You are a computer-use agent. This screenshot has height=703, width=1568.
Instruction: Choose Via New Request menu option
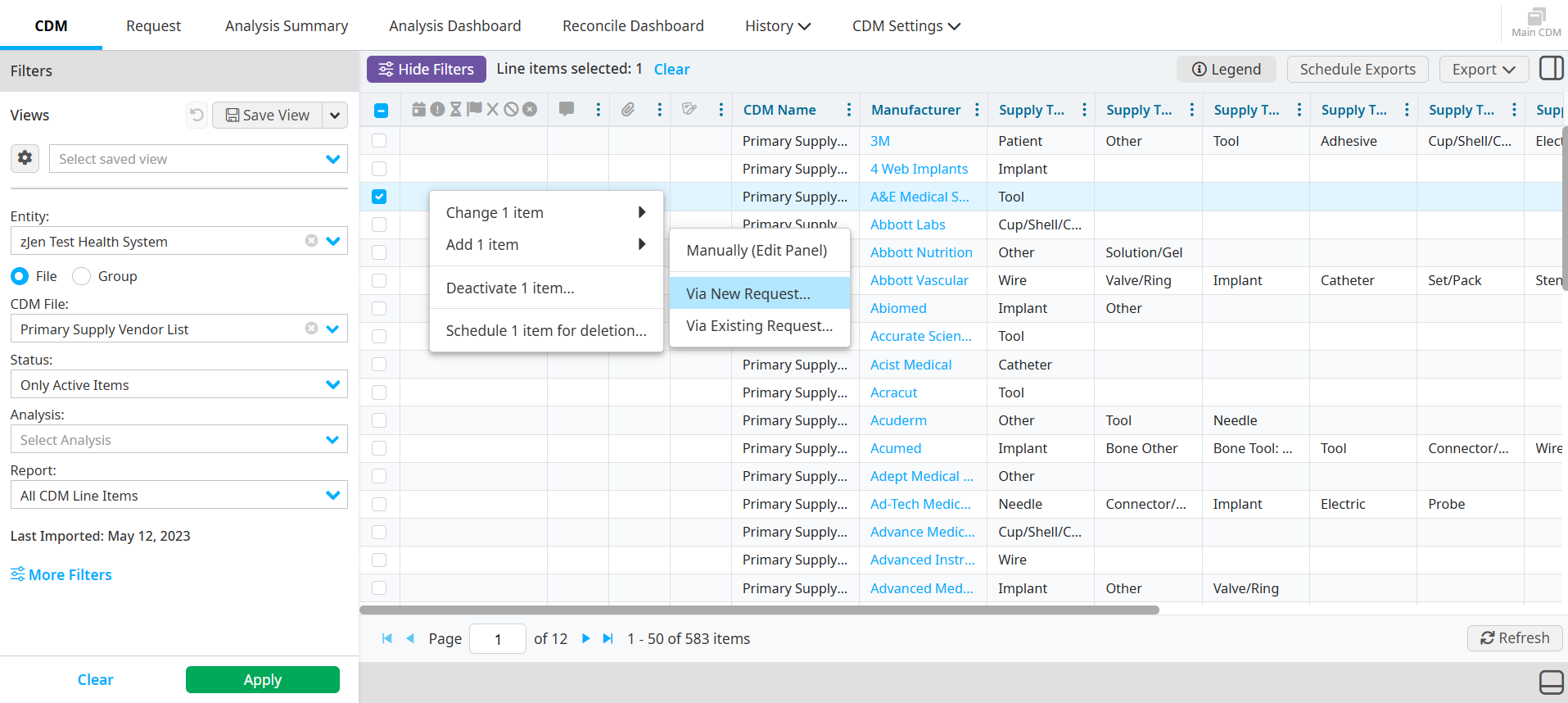pos(748,293)
